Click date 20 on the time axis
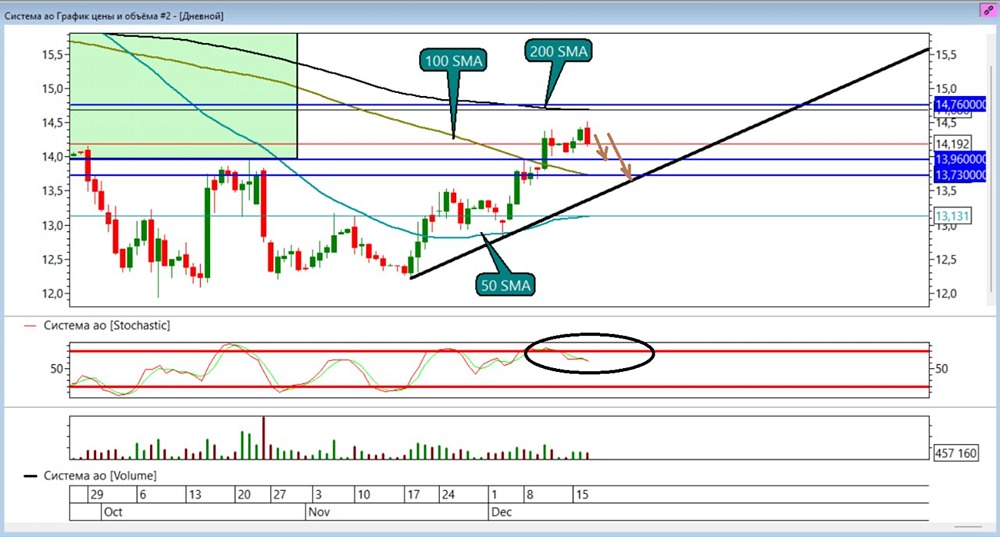The height and width of the screenshot is (537, 1000). 244,495
